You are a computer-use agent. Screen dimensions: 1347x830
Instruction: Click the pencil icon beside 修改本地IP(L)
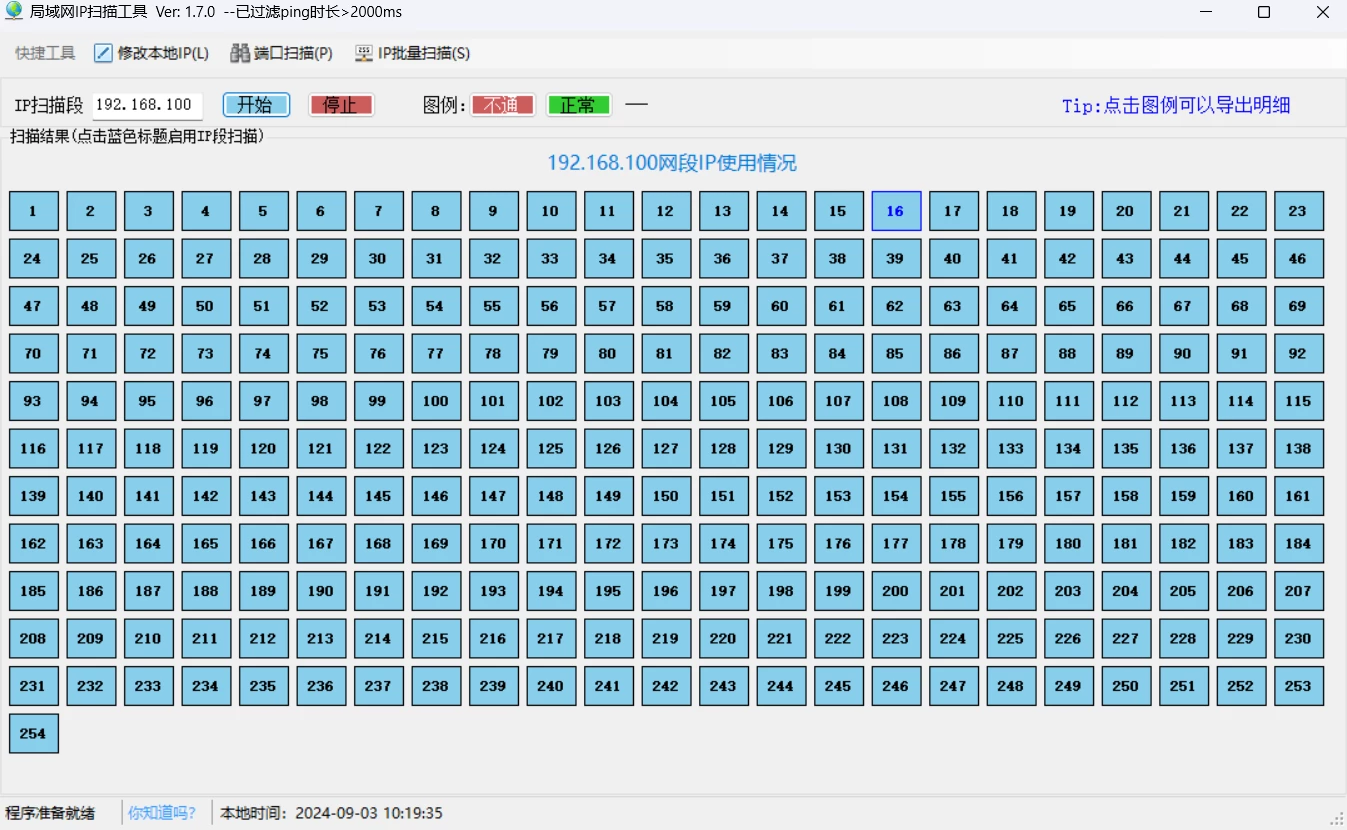tap(103, 53)
